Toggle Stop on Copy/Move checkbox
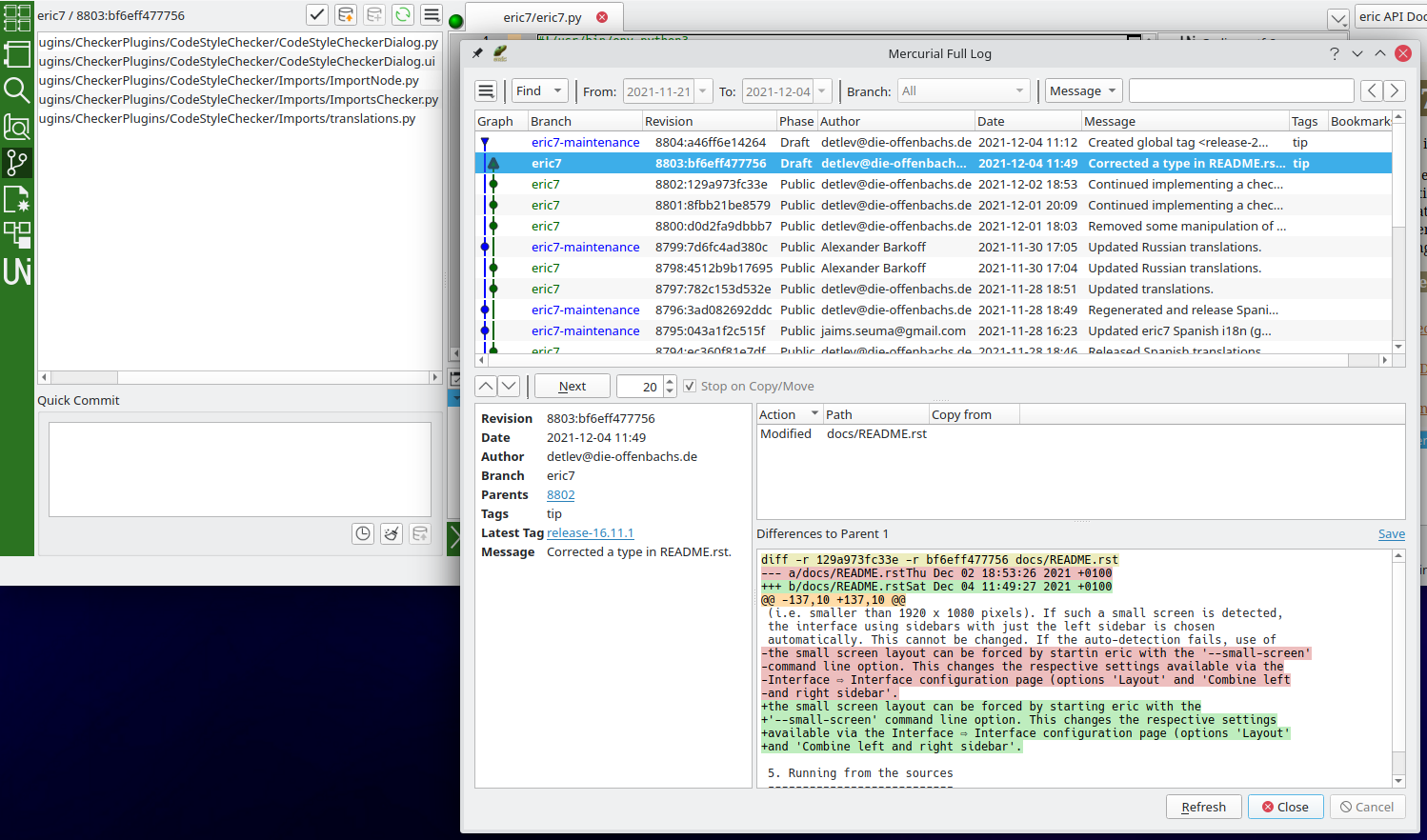Screen dimensions: 1427x840 pos(690,387)
